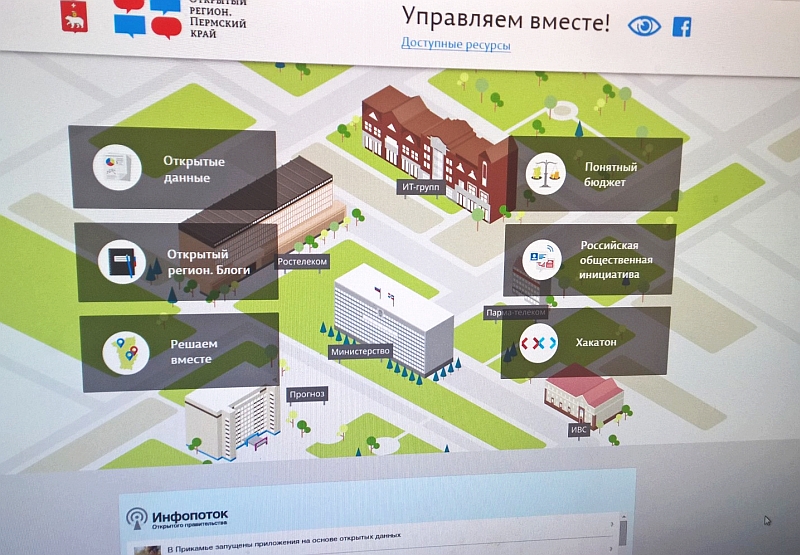Open the Доступные ресурсы link
Screen dimensions: 800x555
(x=455, y=44)
